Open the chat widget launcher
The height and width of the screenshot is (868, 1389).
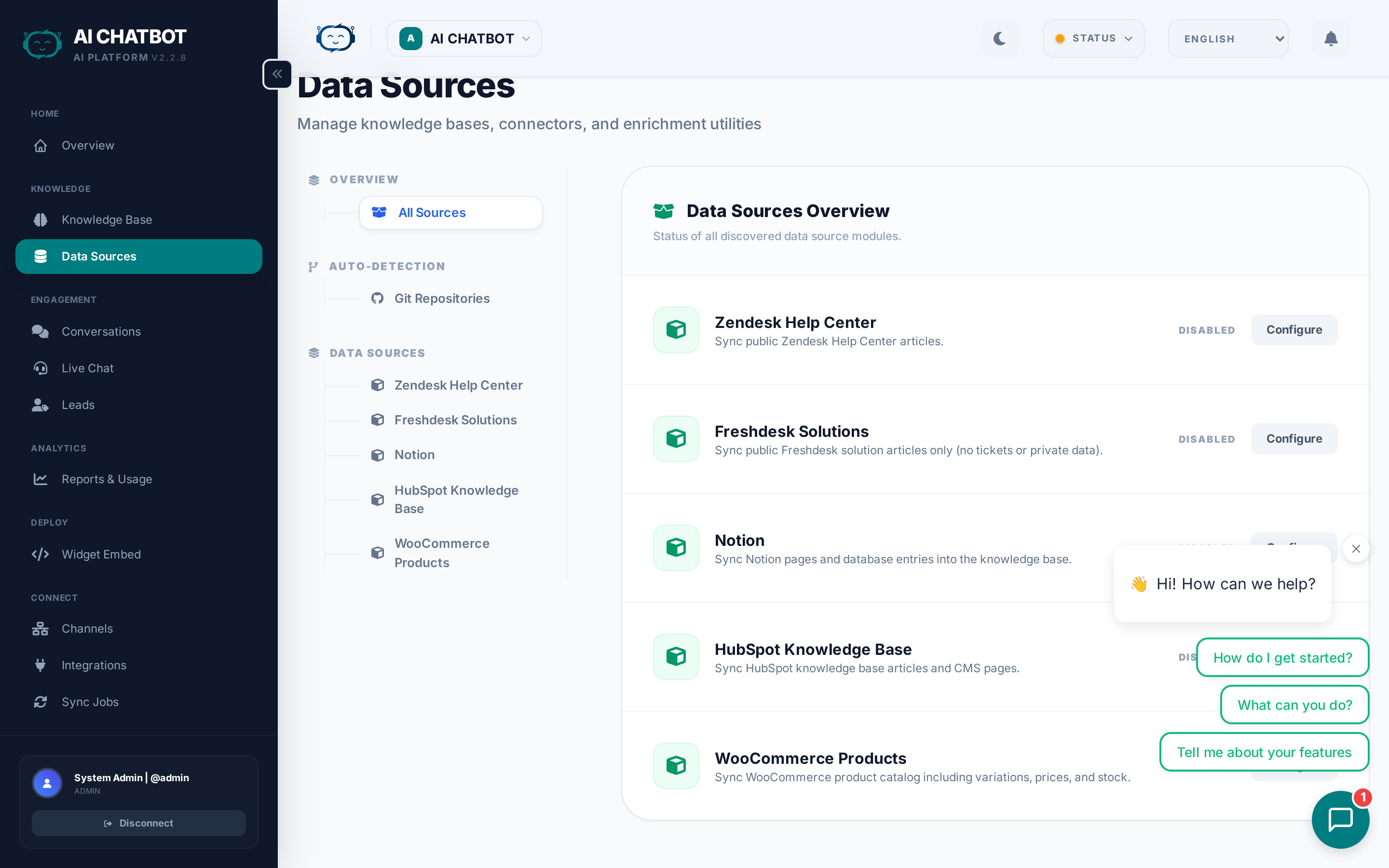coord(1340,819)
